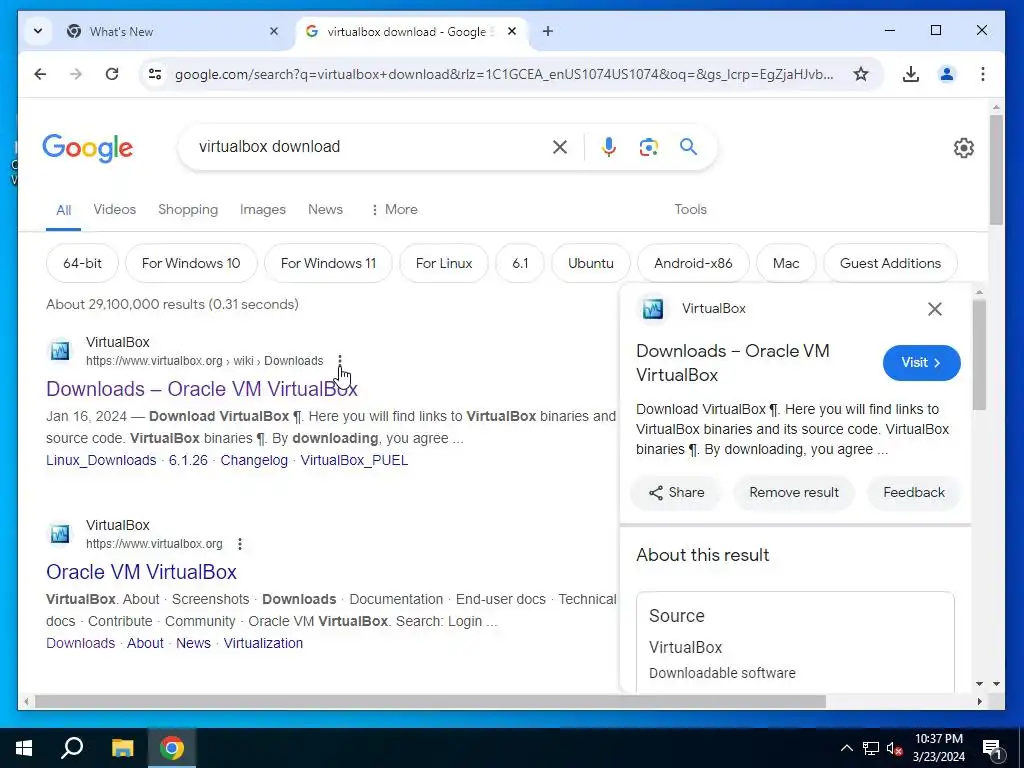The height and width of the screenshot is (768, 1024).
Task: Open the Windows Start menu
Action: (x=24, y=748)
